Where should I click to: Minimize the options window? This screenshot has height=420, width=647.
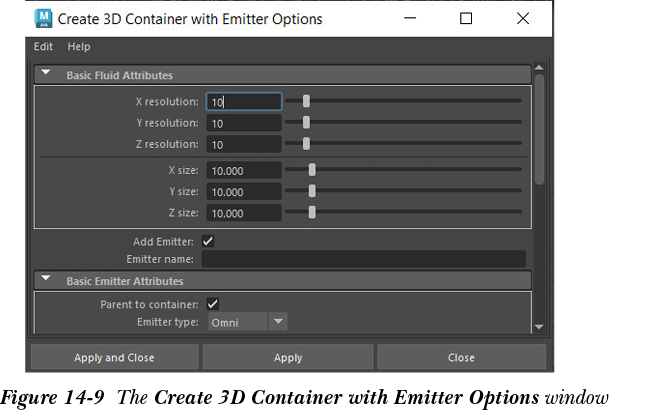(x=410, y=18)
